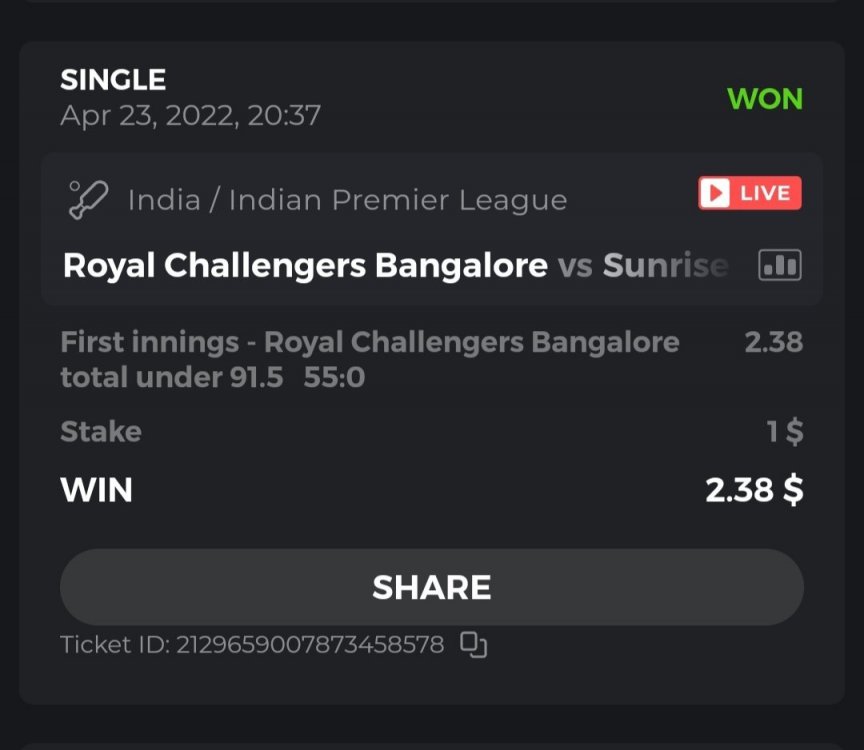Copy the Ticket ID with copy icon

pyautogui.click(x=473, y=645)
